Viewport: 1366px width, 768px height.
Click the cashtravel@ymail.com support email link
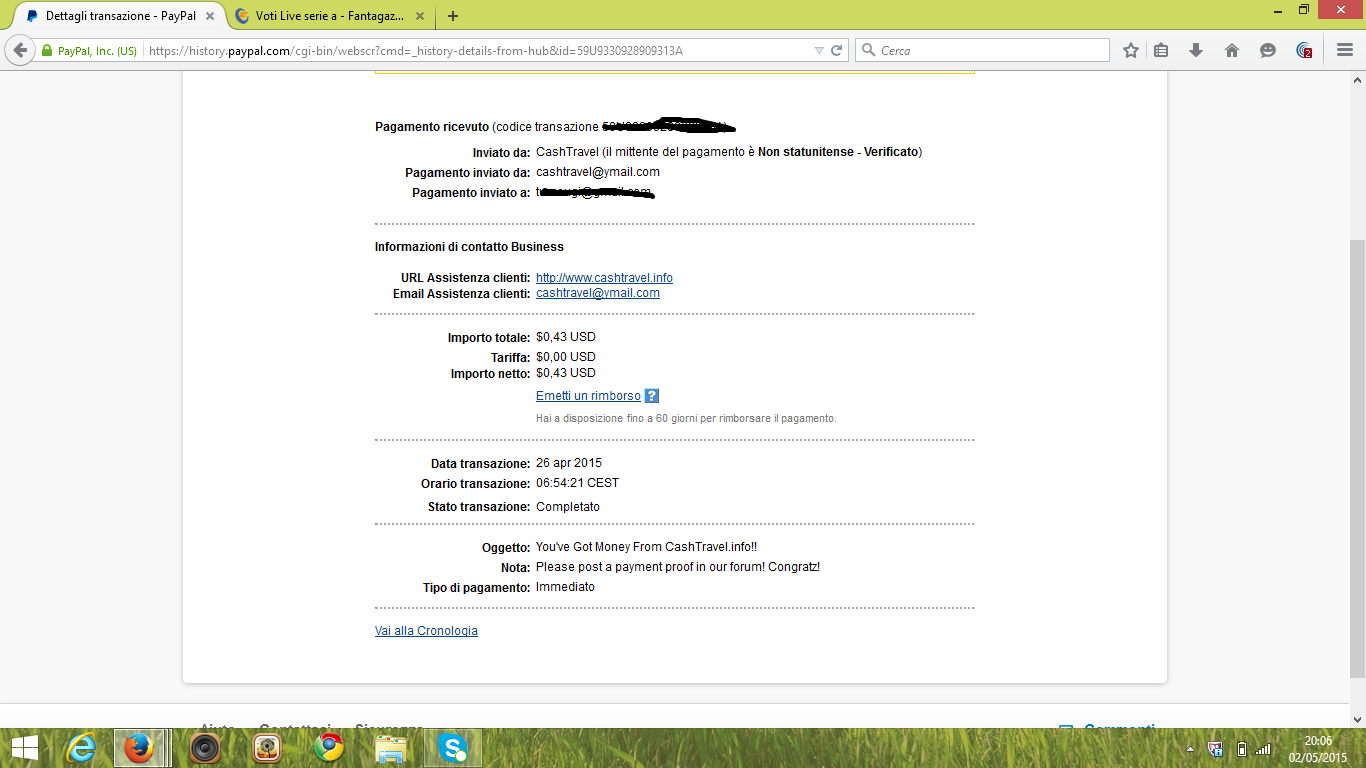point(598,293)
